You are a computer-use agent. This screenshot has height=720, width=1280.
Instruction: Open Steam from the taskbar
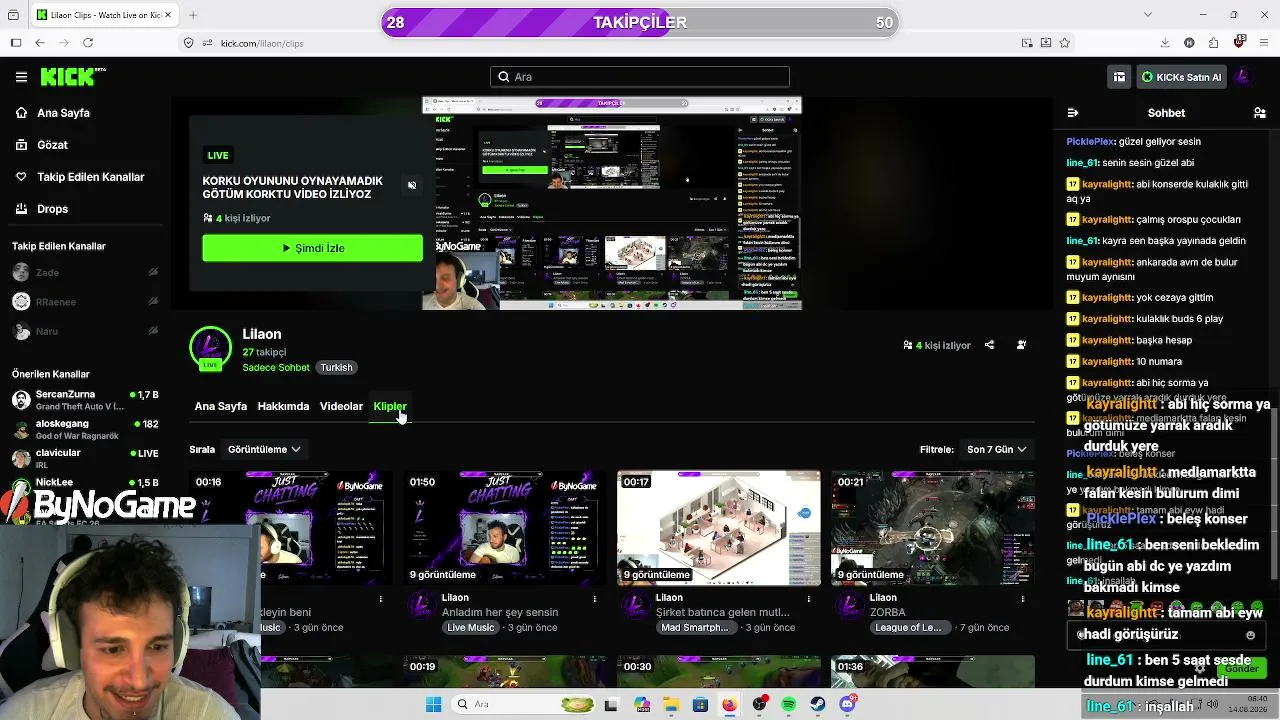[818, 704]
